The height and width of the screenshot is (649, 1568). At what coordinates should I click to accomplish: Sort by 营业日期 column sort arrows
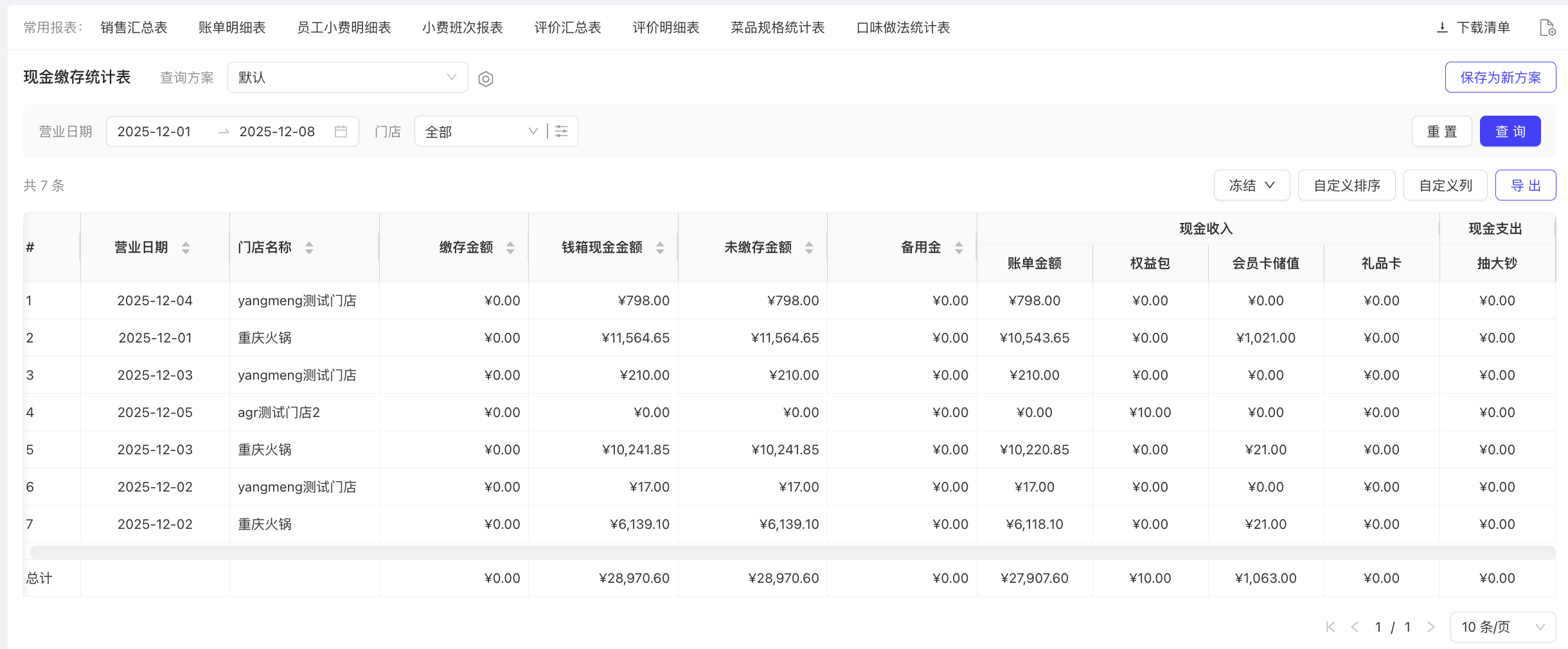pos(186,248)
